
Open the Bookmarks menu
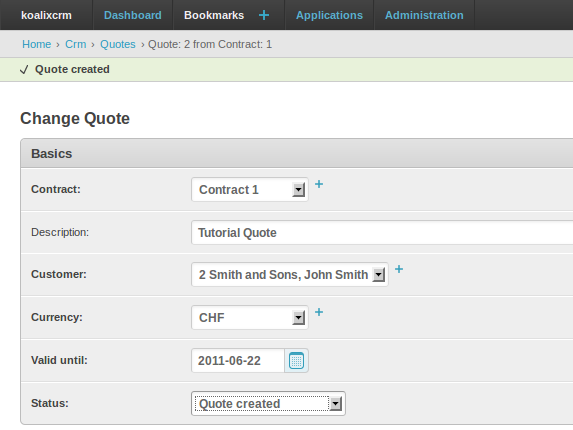(214, 15)
